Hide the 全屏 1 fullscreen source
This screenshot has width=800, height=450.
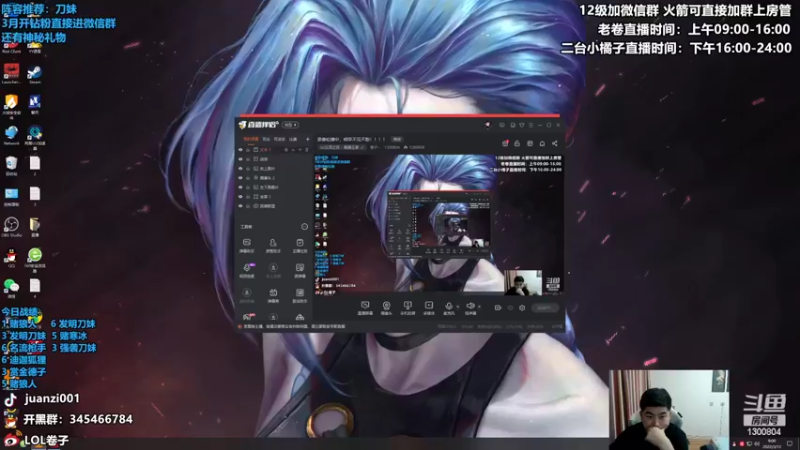[x=240, y=196]
